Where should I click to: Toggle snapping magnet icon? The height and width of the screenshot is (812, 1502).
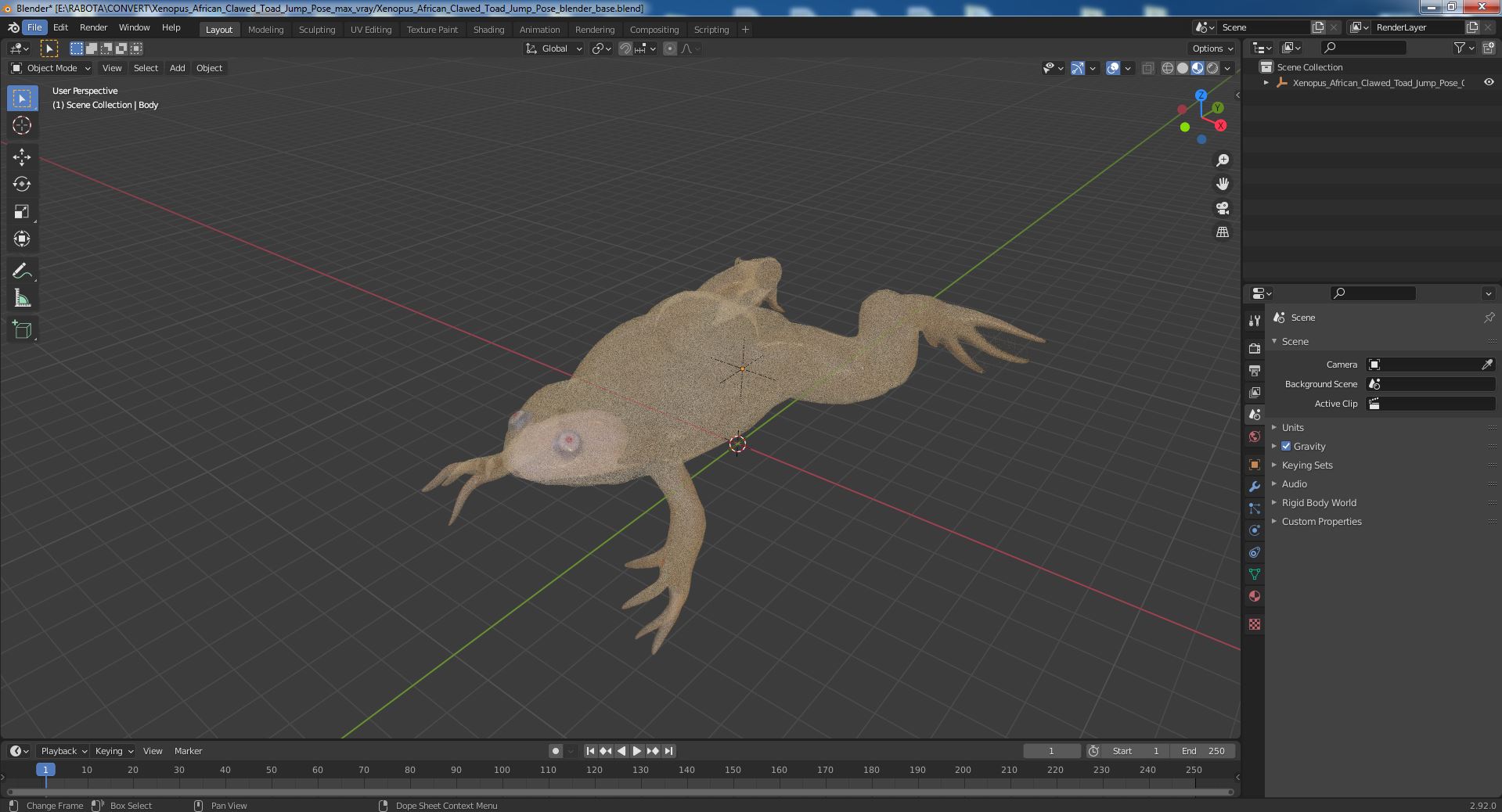[625, 49]
